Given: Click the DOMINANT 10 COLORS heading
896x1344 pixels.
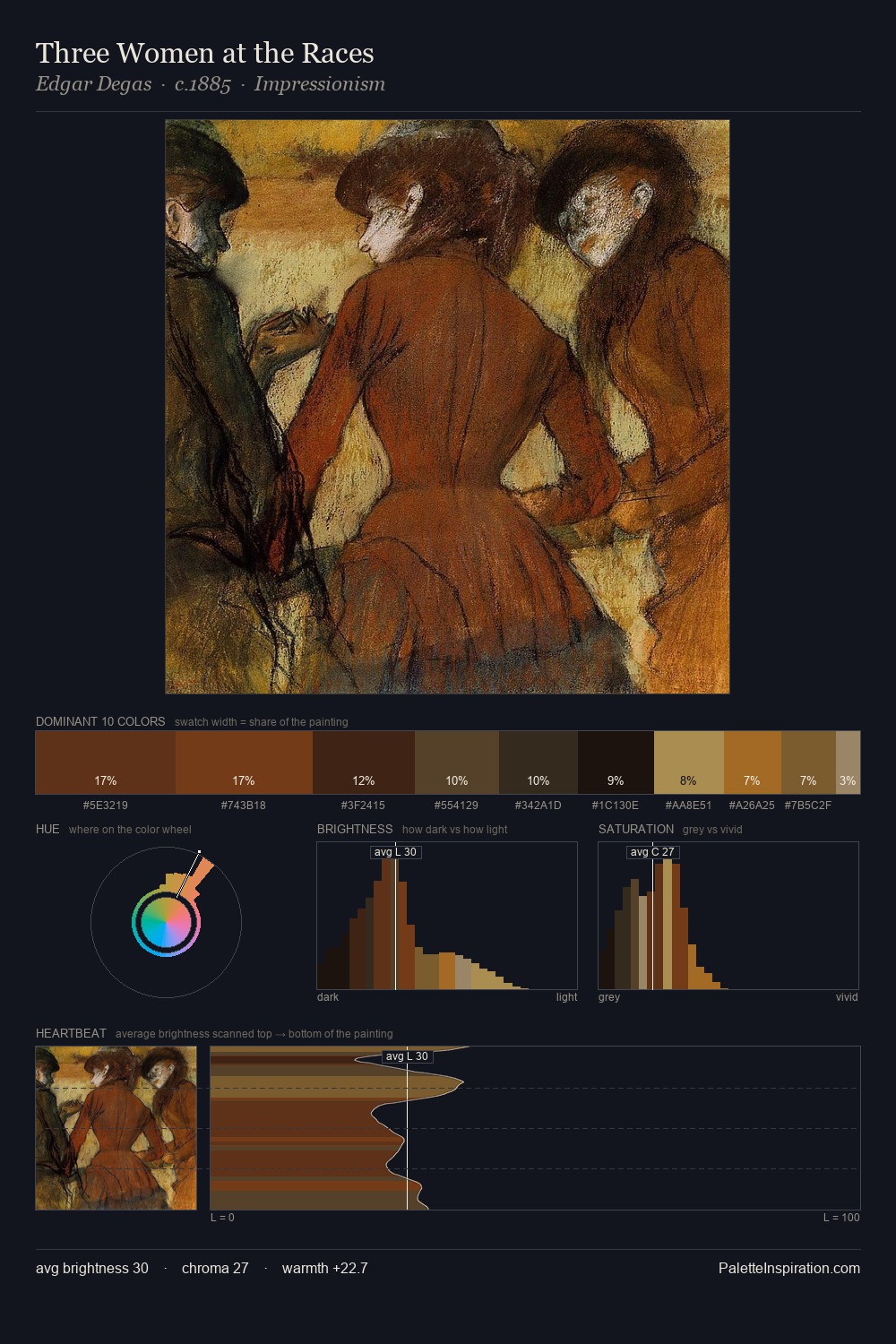Looking at the screenshot, I should (100, 721).
